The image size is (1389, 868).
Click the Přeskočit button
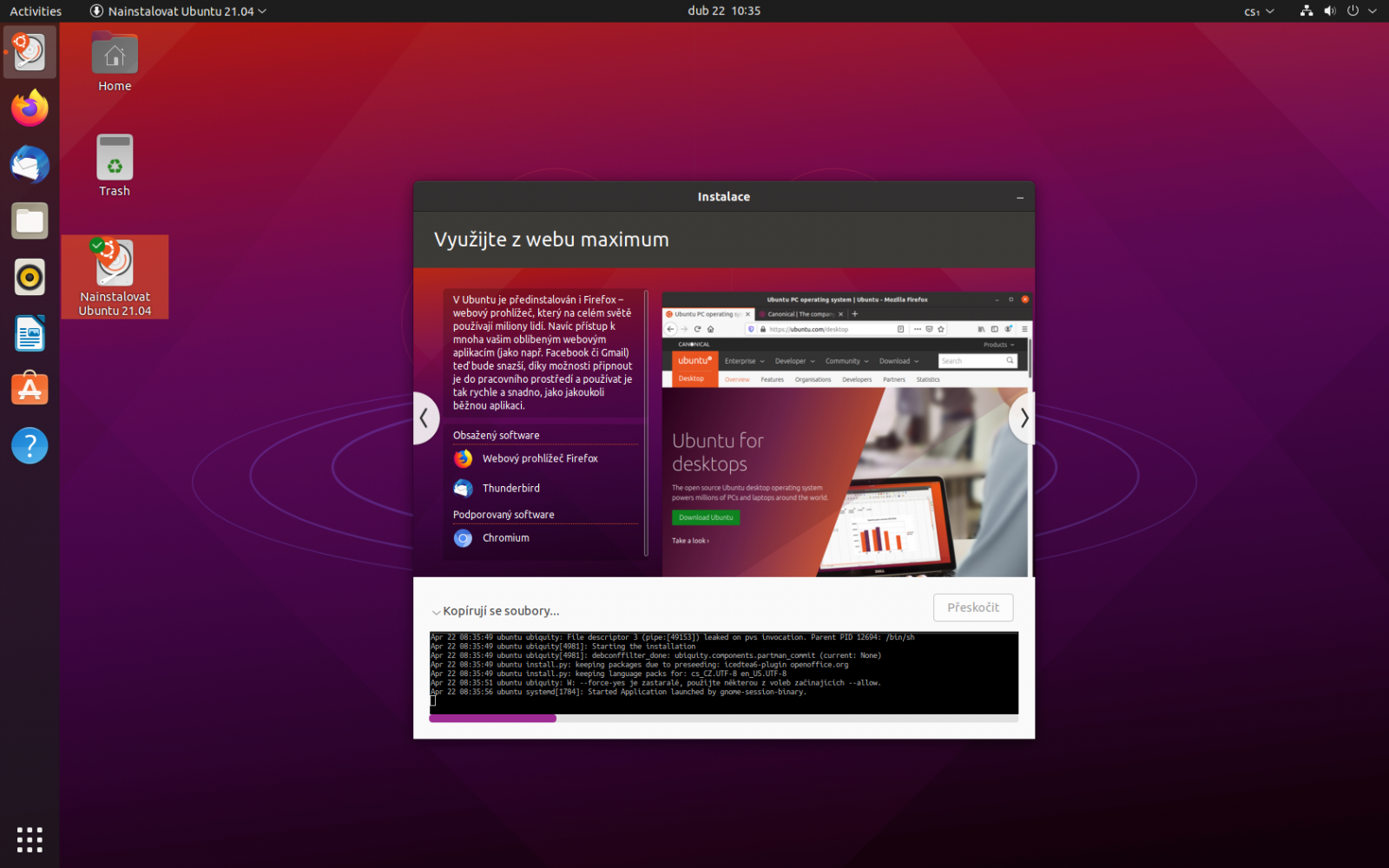pyautogui.click(x=972, y=607)
